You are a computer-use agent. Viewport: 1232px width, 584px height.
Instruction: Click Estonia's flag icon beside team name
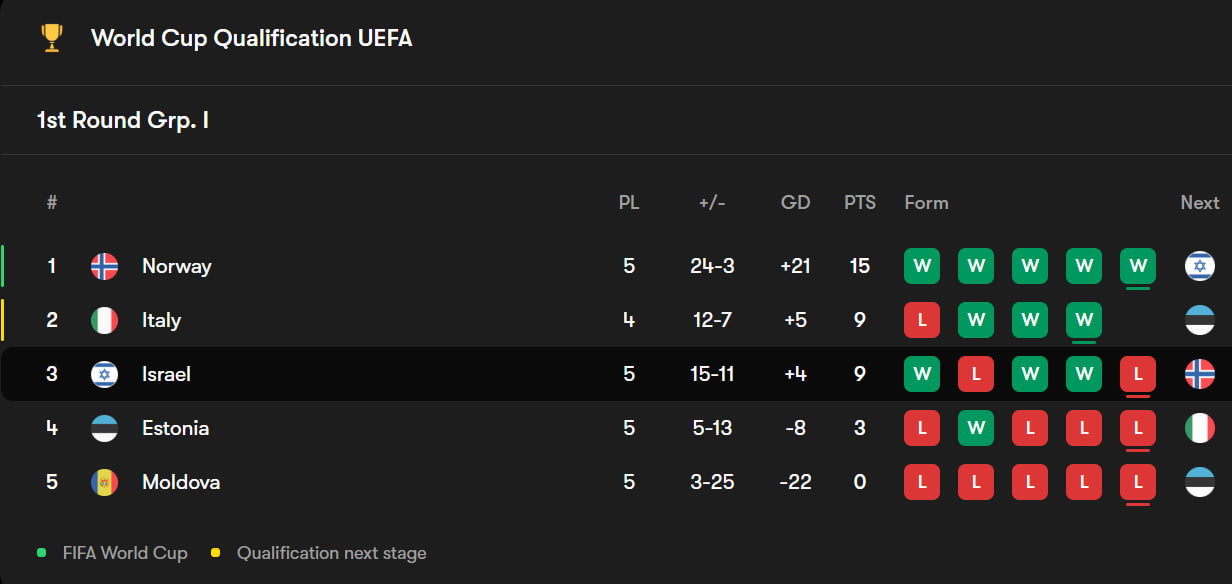[104, 428]
